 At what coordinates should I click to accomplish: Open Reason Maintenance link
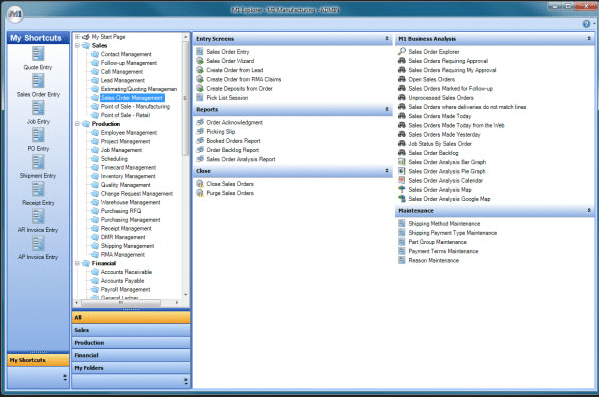pos(434,260)
